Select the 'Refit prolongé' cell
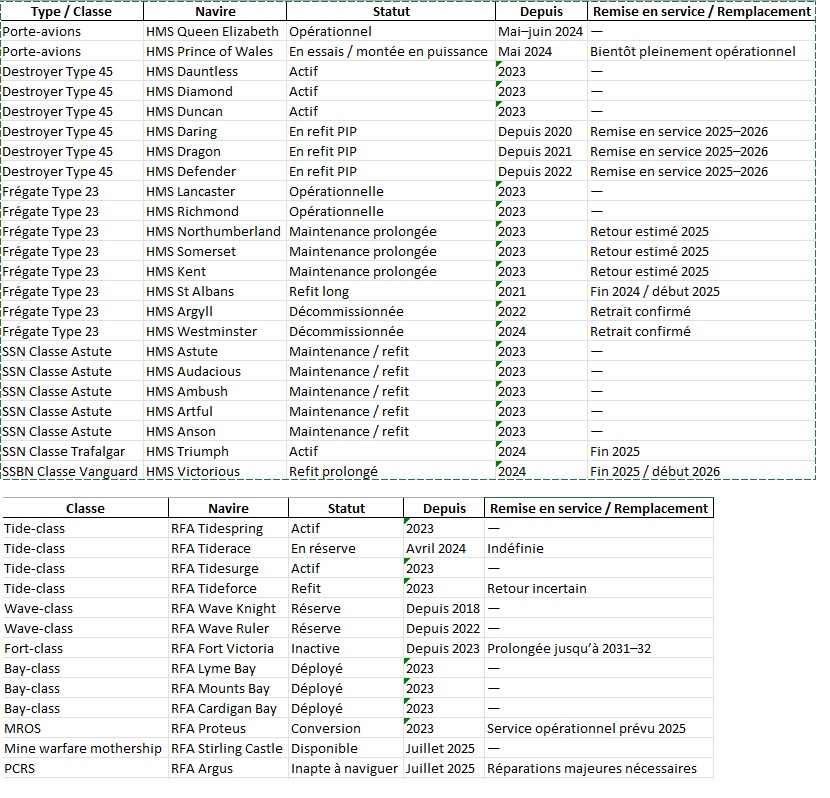 pyautogui.click(x=391, y=472)
